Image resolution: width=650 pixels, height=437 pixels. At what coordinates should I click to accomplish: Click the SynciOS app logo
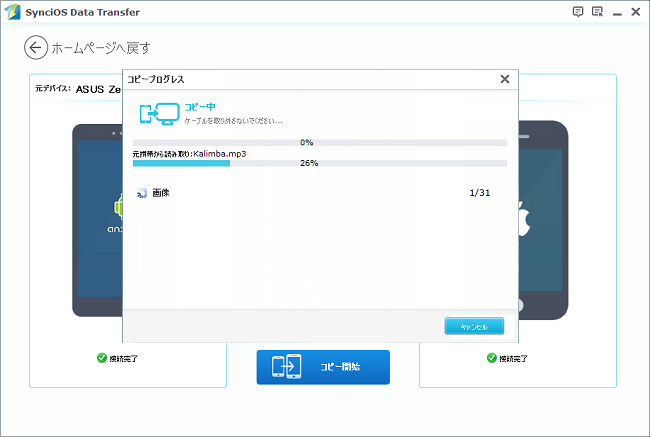pos(12,12)
